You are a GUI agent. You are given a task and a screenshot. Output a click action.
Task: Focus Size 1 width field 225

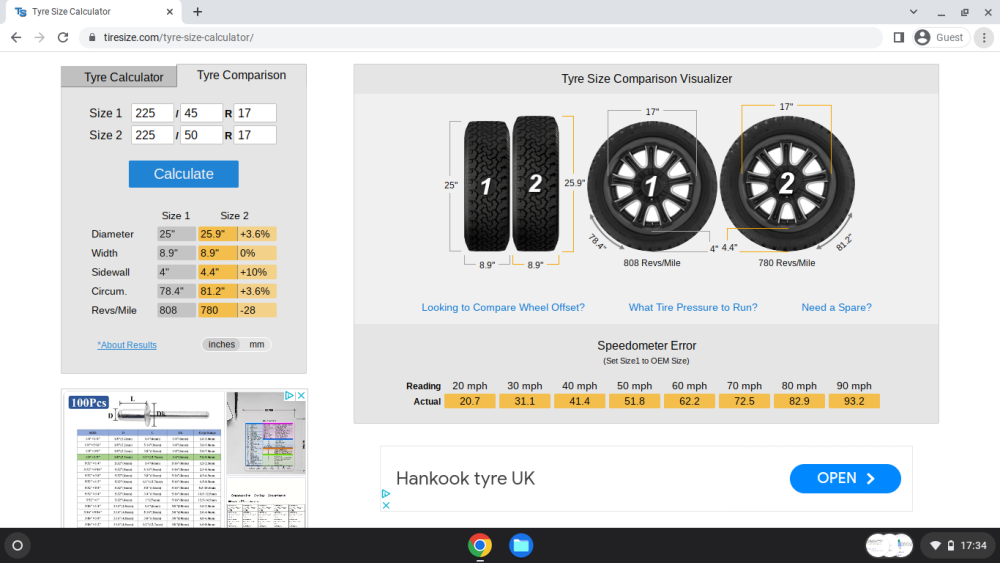152,113
